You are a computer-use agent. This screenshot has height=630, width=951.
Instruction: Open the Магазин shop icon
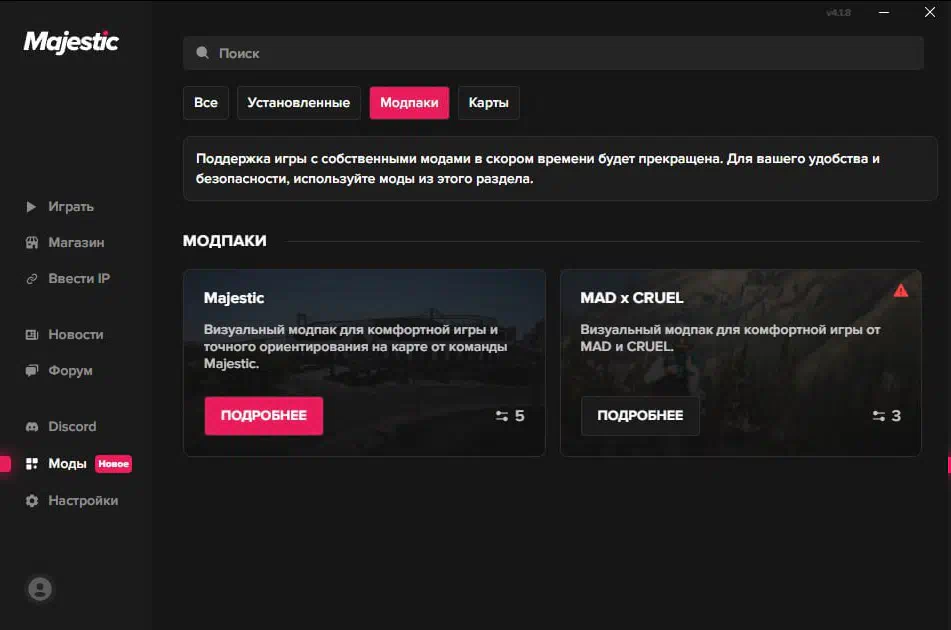(x=31, y=243)
